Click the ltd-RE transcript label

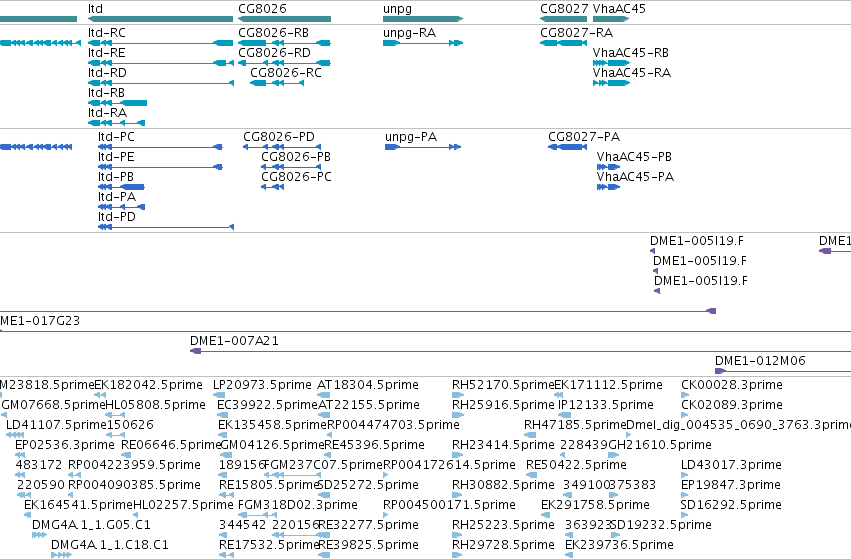pyautogui.click(x=106, y=53)
